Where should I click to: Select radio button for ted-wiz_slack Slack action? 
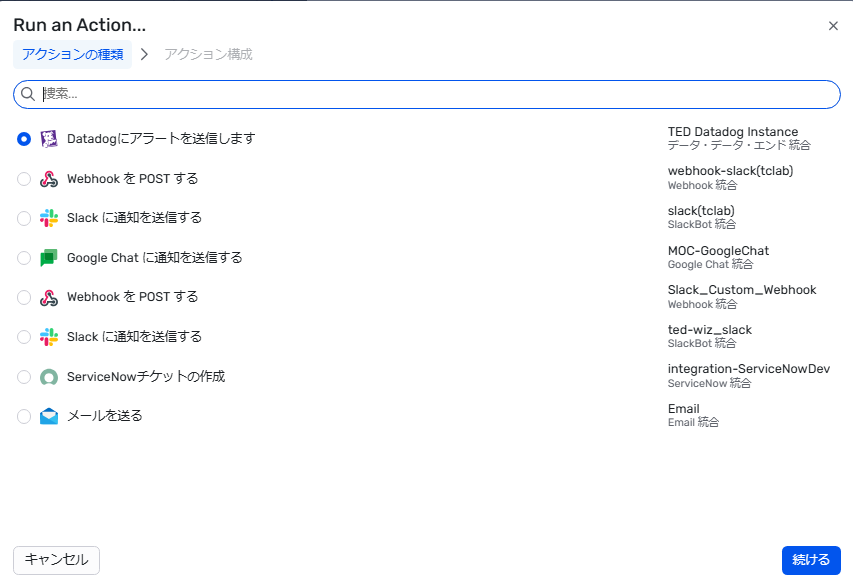(x=24, y=337)
